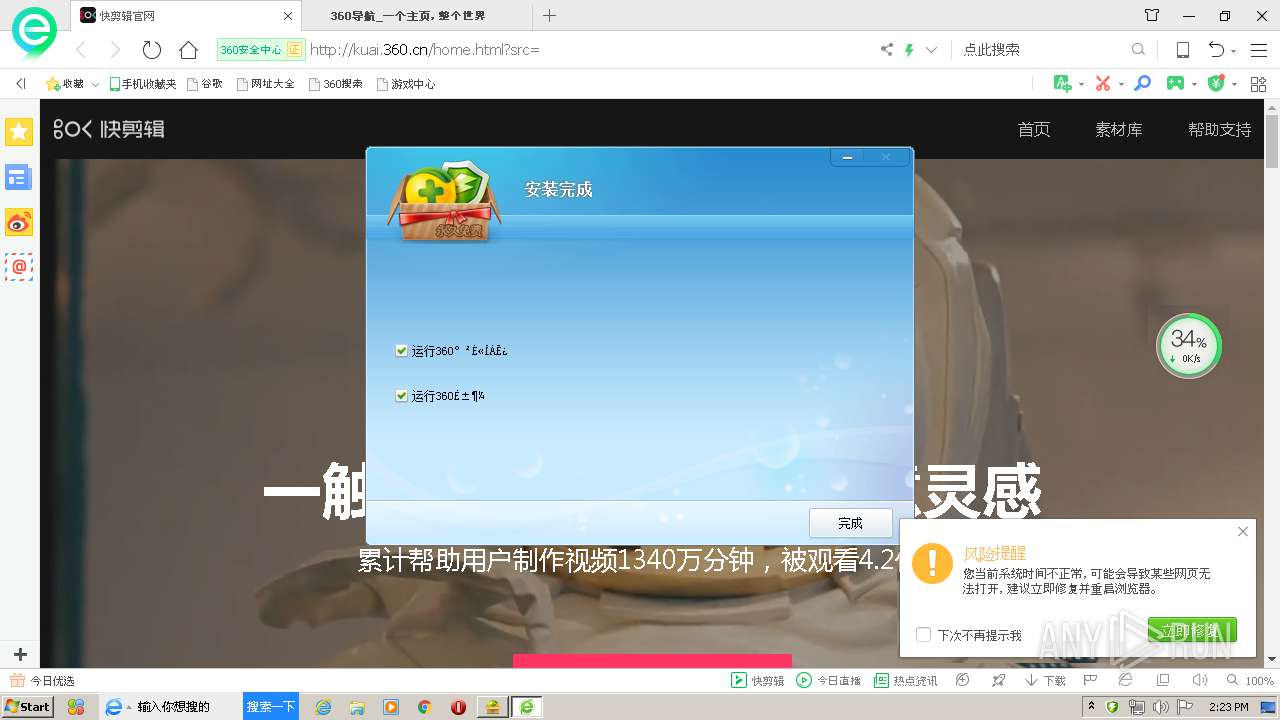
Task: Click the undo closed tab arrow
Action: [1215, 50]
